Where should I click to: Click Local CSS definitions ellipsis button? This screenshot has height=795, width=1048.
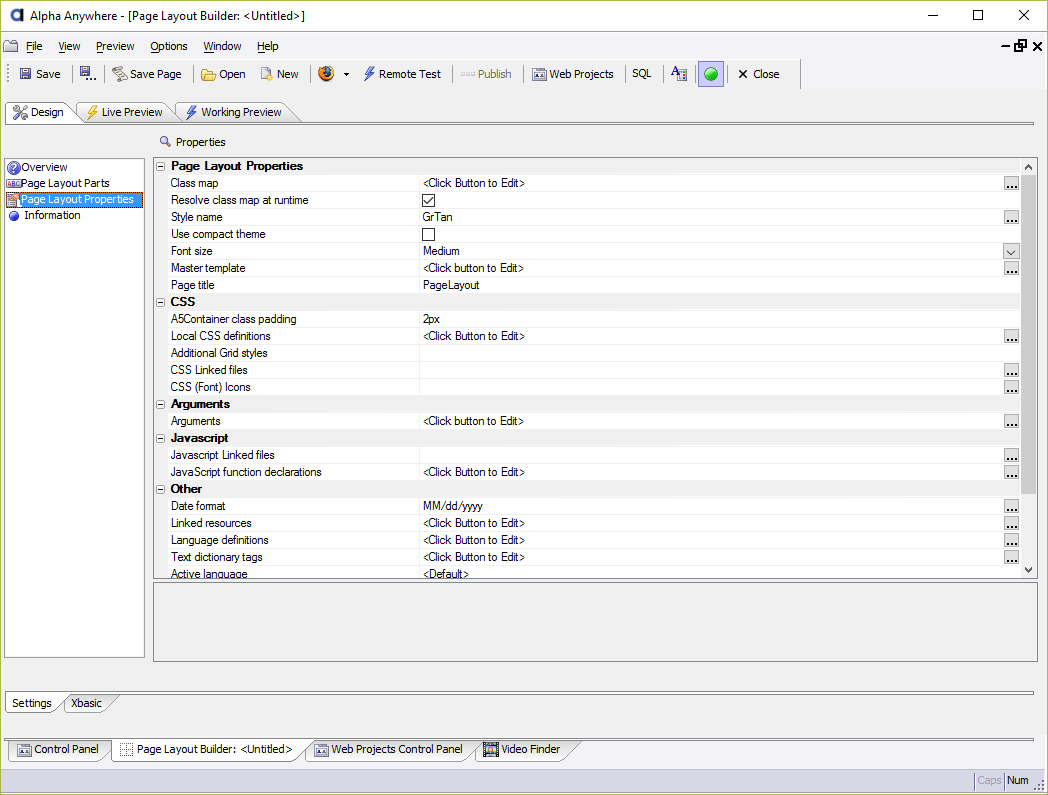pos(1011,337)
